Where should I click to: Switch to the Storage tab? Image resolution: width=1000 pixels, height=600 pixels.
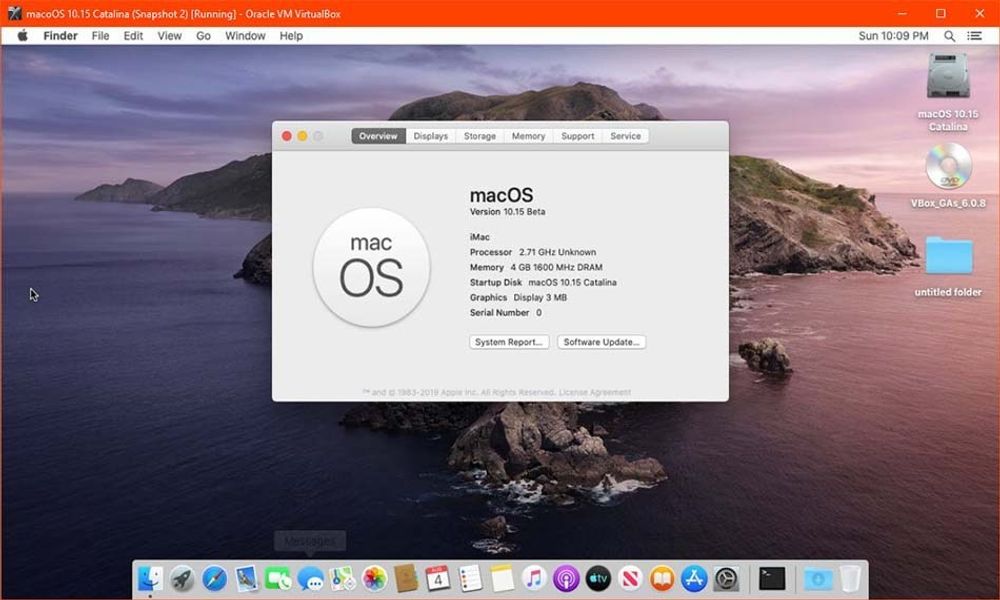click(480, 136)
